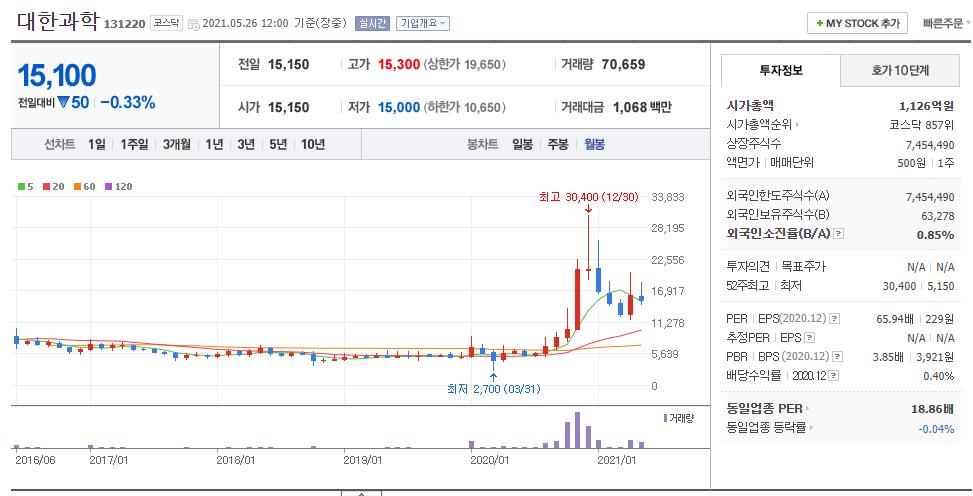Click the red 20-period moving average swatch

(46, 186)
